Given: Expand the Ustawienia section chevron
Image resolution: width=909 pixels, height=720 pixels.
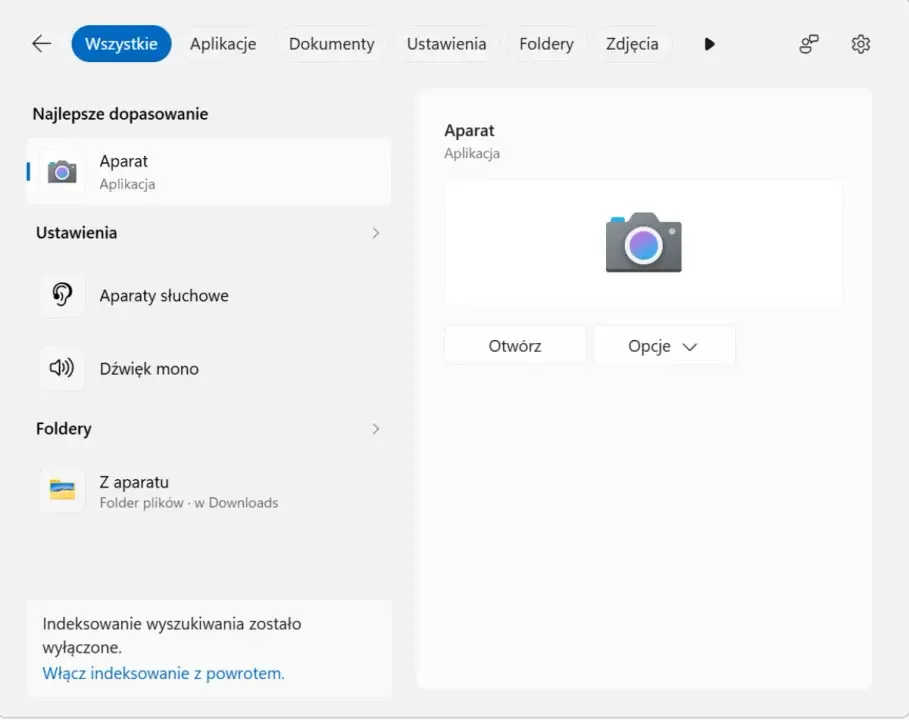Looking at the screenshot, I should (x=376, y=233).
